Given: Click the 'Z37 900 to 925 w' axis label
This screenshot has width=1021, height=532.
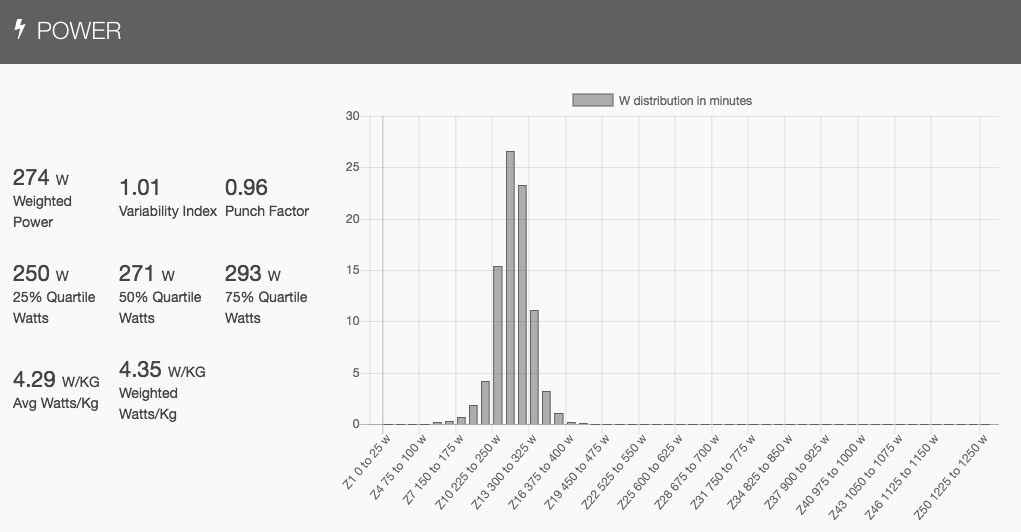Looking at the screenshot, I should pyautogui.click(x=796, y=471).
